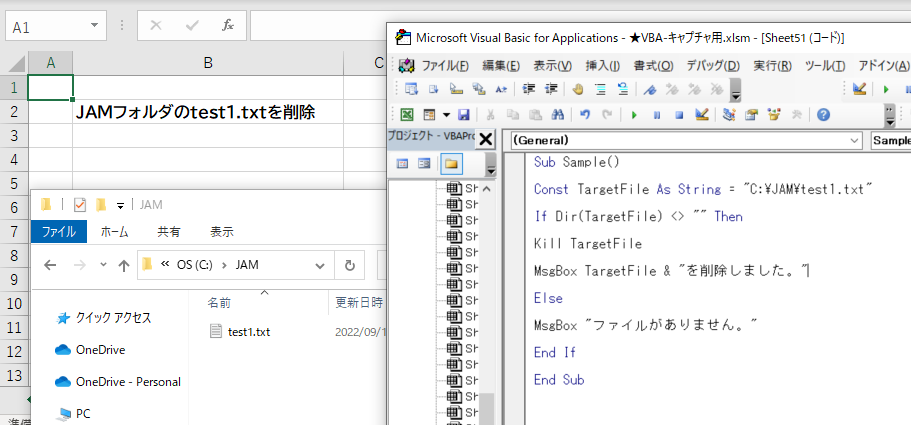Toggle Folders view in the Project panel
The width and height of the screenshot is (911, 425).
click(x=451, y=164)
